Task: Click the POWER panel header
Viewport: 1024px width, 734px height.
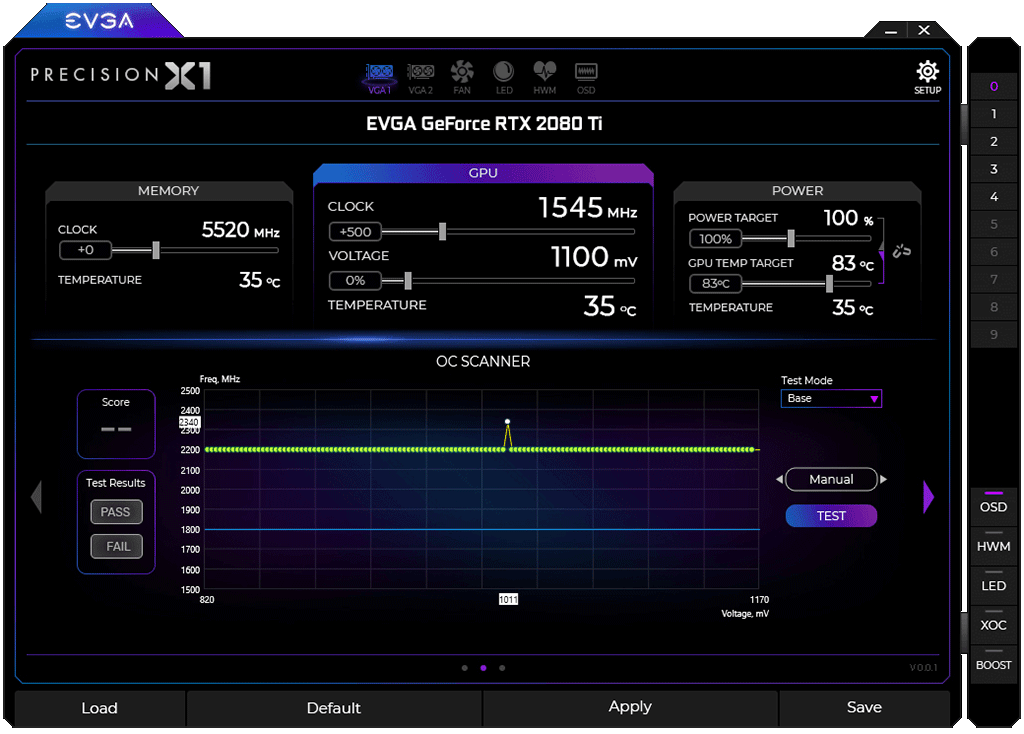Action: pyautogui.click(x=797, y=191)
